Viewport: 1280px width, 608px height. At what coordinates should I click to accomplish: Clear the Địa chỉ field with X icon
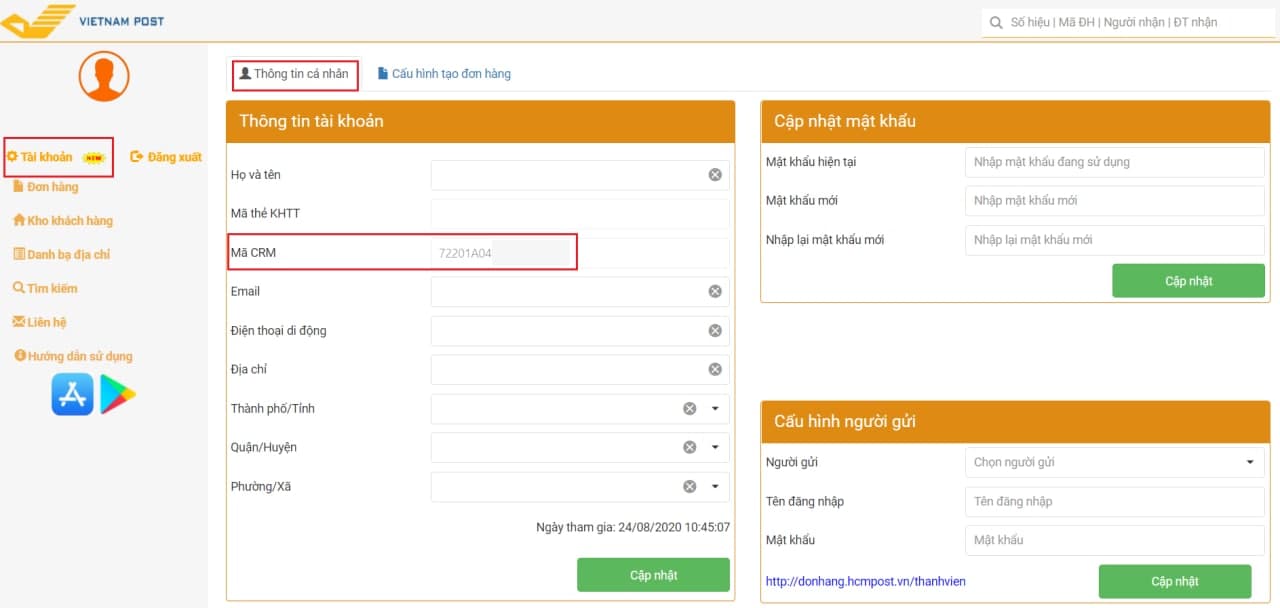click(x=715, y=370)
